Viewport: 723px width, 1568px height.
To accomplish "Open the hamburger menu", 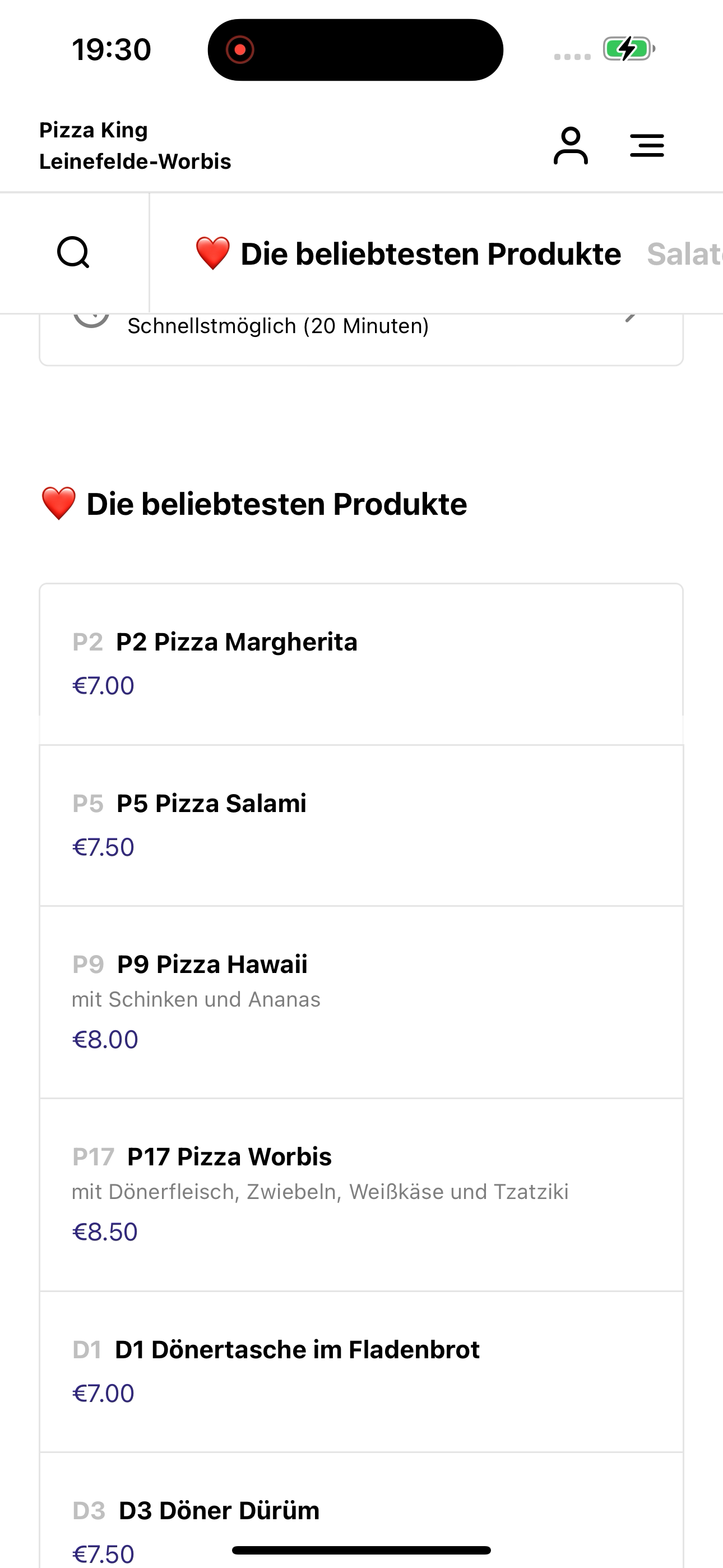I will point(646,146).
